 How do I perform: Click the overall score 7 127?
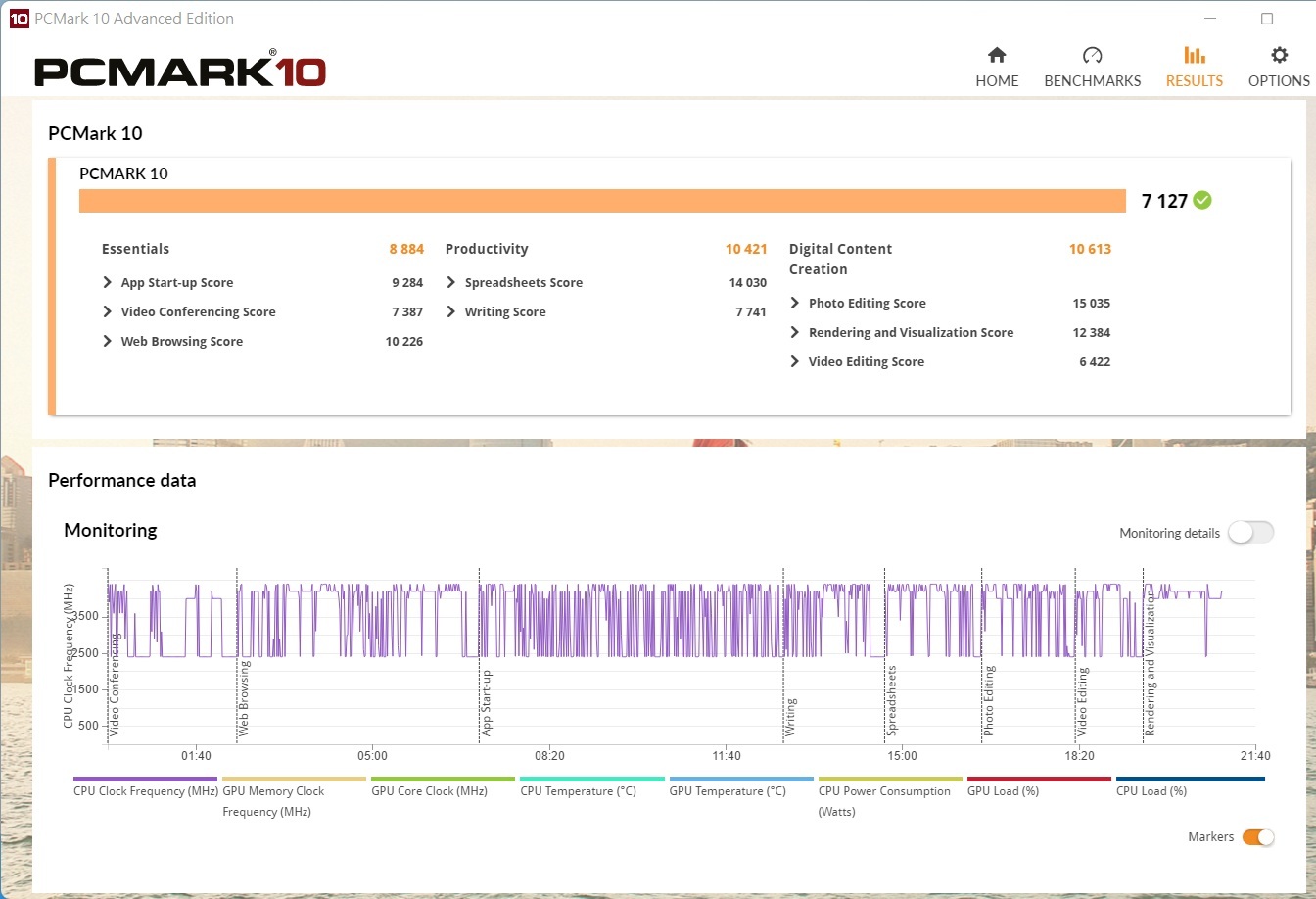coord(1164,201)
